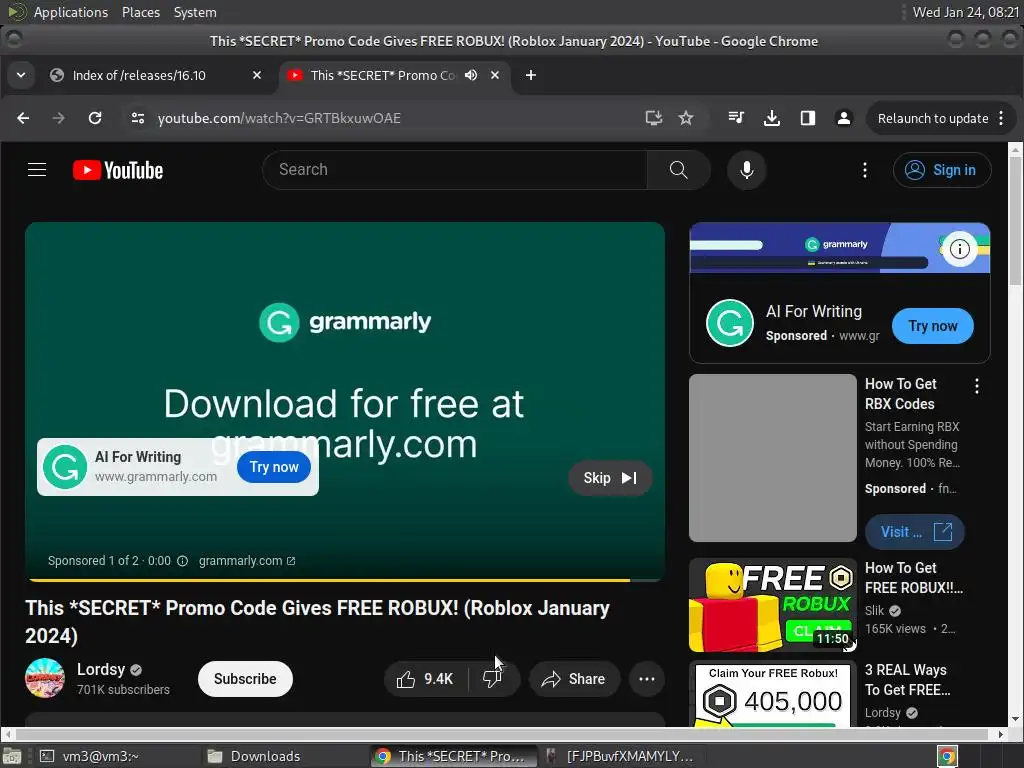1024x768 pixels.
Task: Click the show desktop icon in taskbar
Action: (x=12, y=757)
